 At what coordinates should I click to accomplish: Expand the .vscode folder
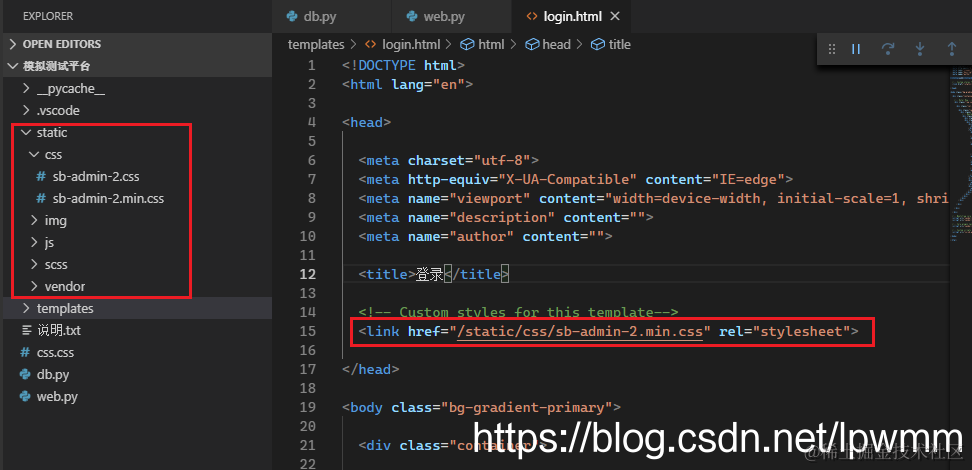click(136, 110)
